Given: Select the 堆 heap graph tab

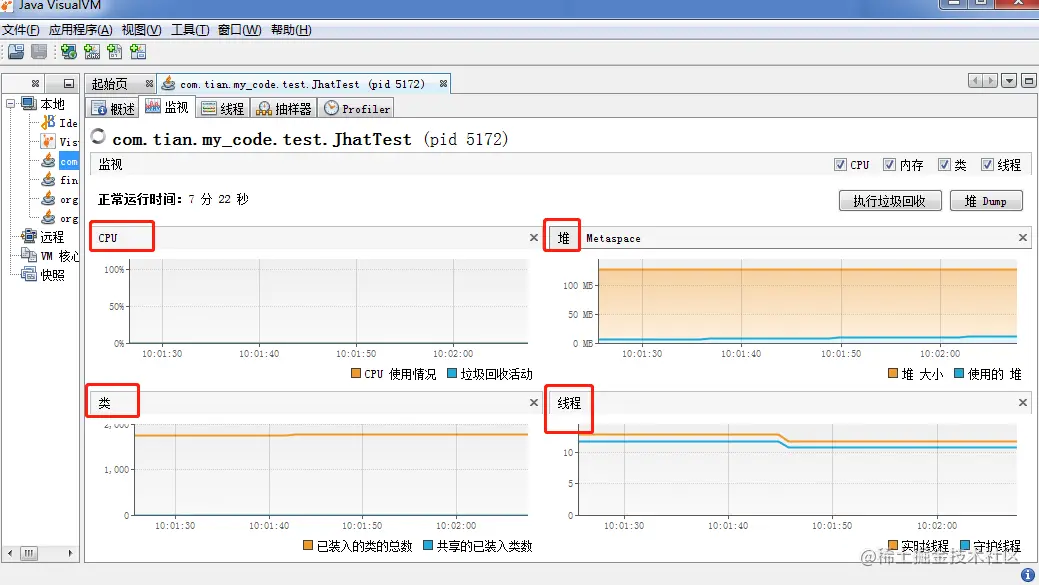Looking at the screenshot, I should pyautogui.click(x=563, y=238).
